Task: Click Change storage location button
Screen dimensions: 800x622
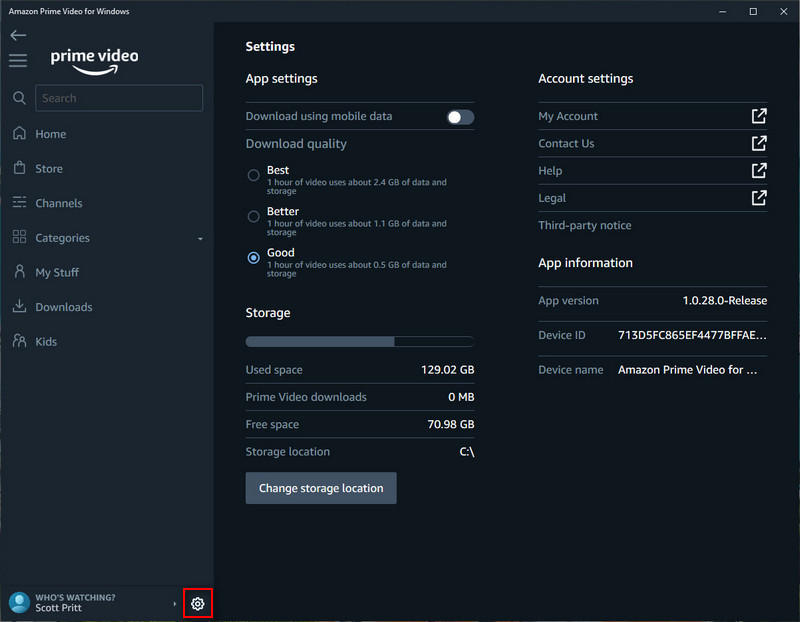Action: [321, 488]
